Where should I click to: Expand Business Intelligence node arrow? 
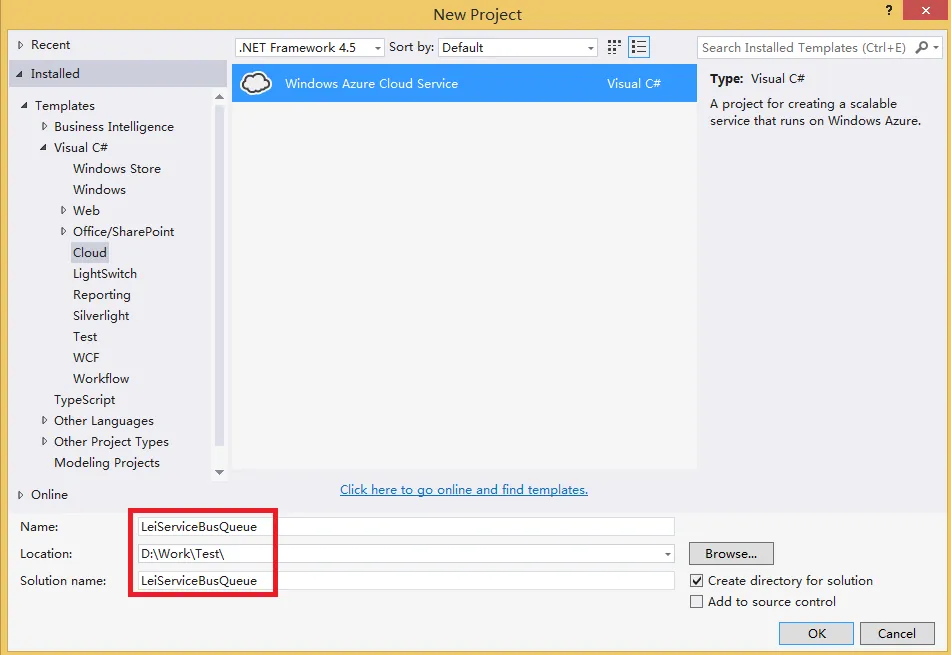click(x=44, y=126)
